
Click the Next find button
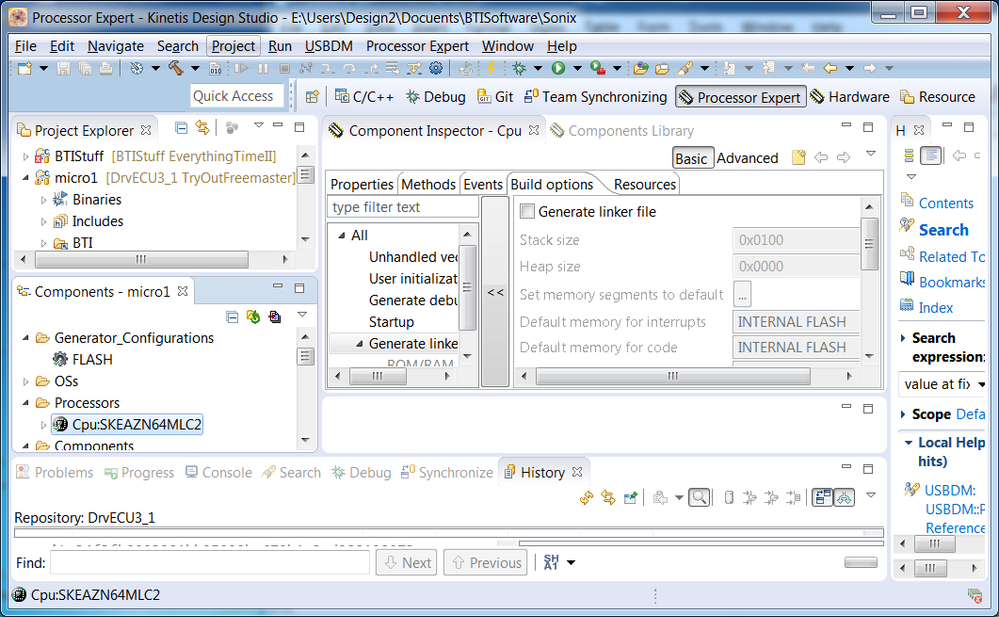pos(406,562)
